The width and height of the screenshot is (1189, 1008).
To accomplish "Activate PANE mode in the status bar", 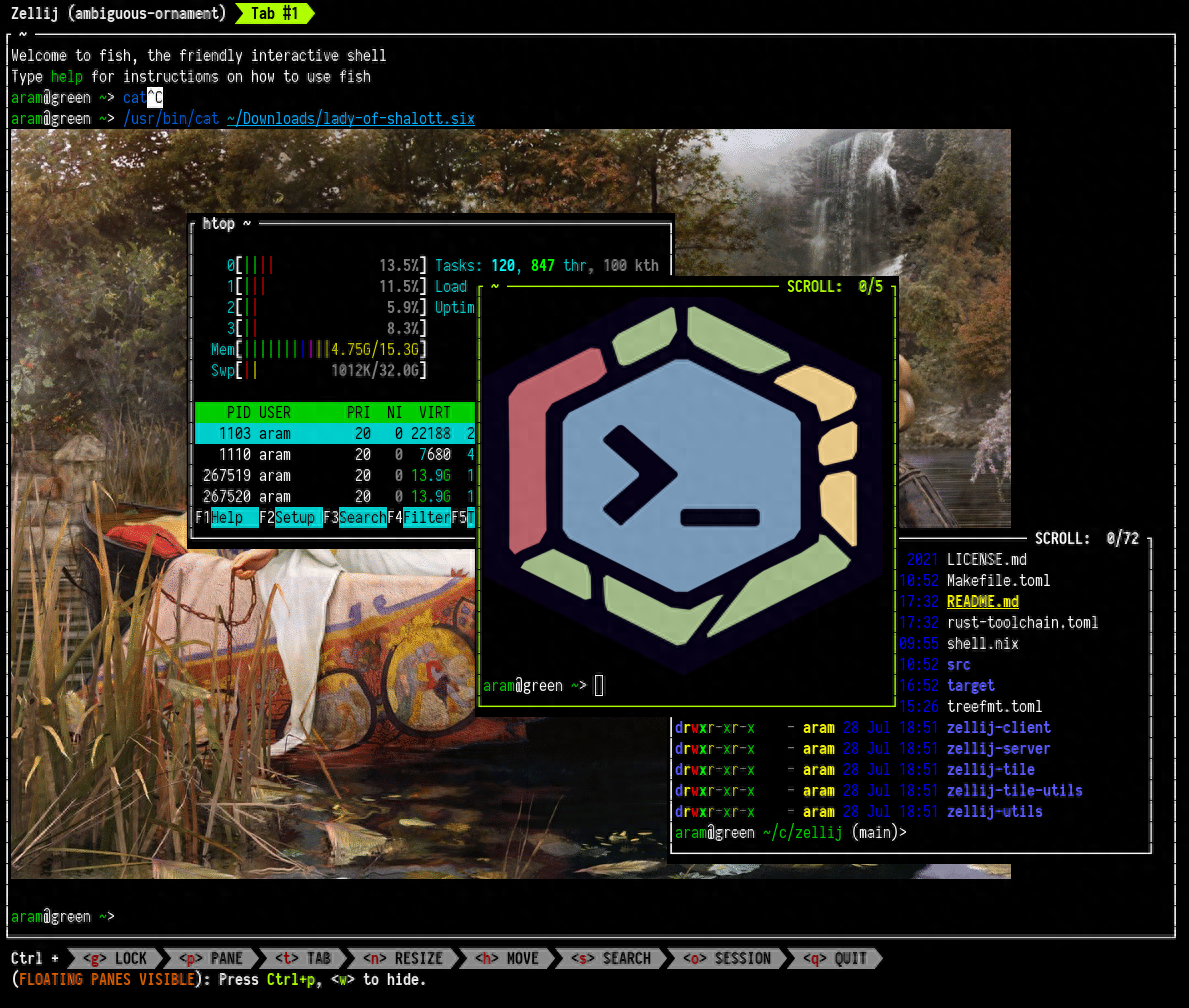I will (x=212, y=959).
